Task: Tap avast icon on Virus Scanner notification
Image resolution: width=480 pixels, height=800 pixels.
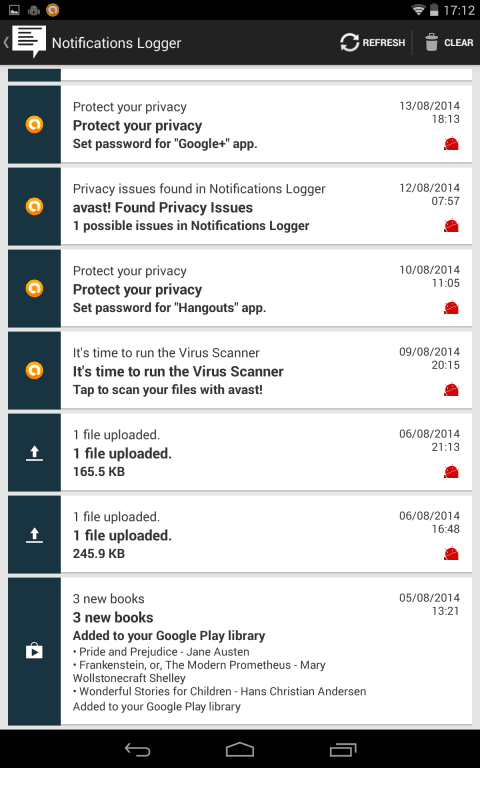Action: click(x=34, y=370)
